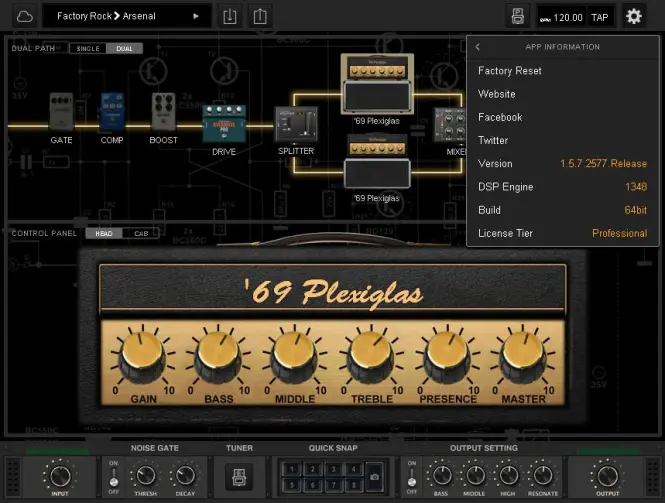Select the SPLITTER unit
665x503 pixels.
pyautogui.click(x=296, y=124)
